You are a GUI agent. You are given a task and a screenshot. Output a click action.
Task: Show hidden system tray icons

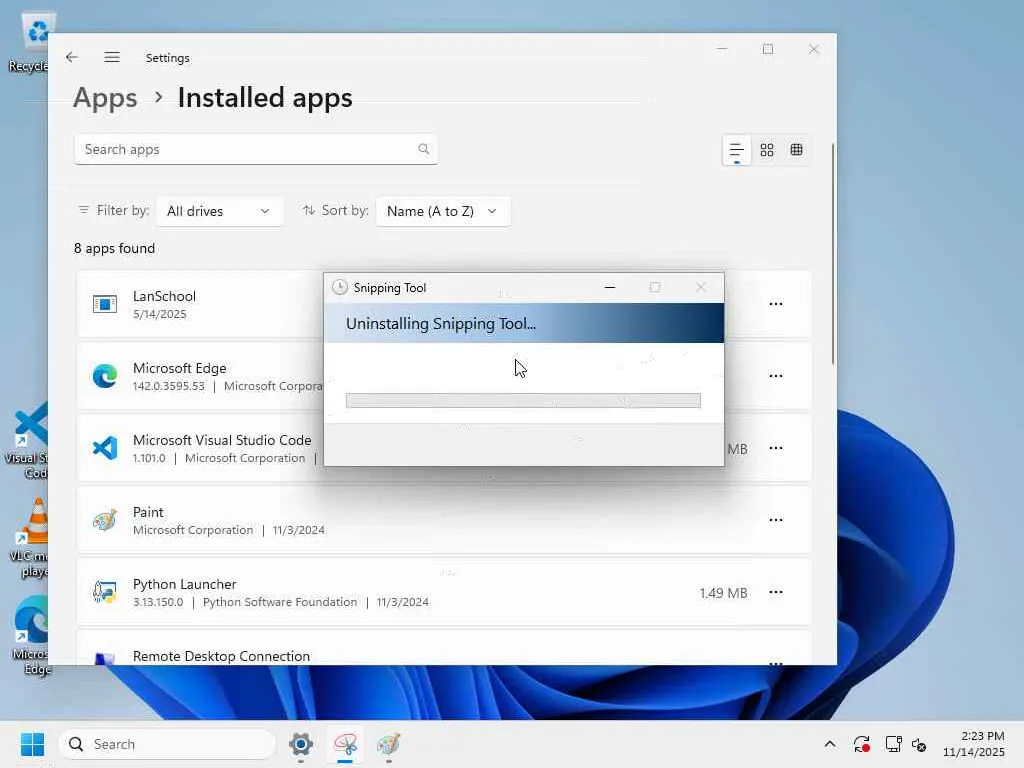click(829, 744)
